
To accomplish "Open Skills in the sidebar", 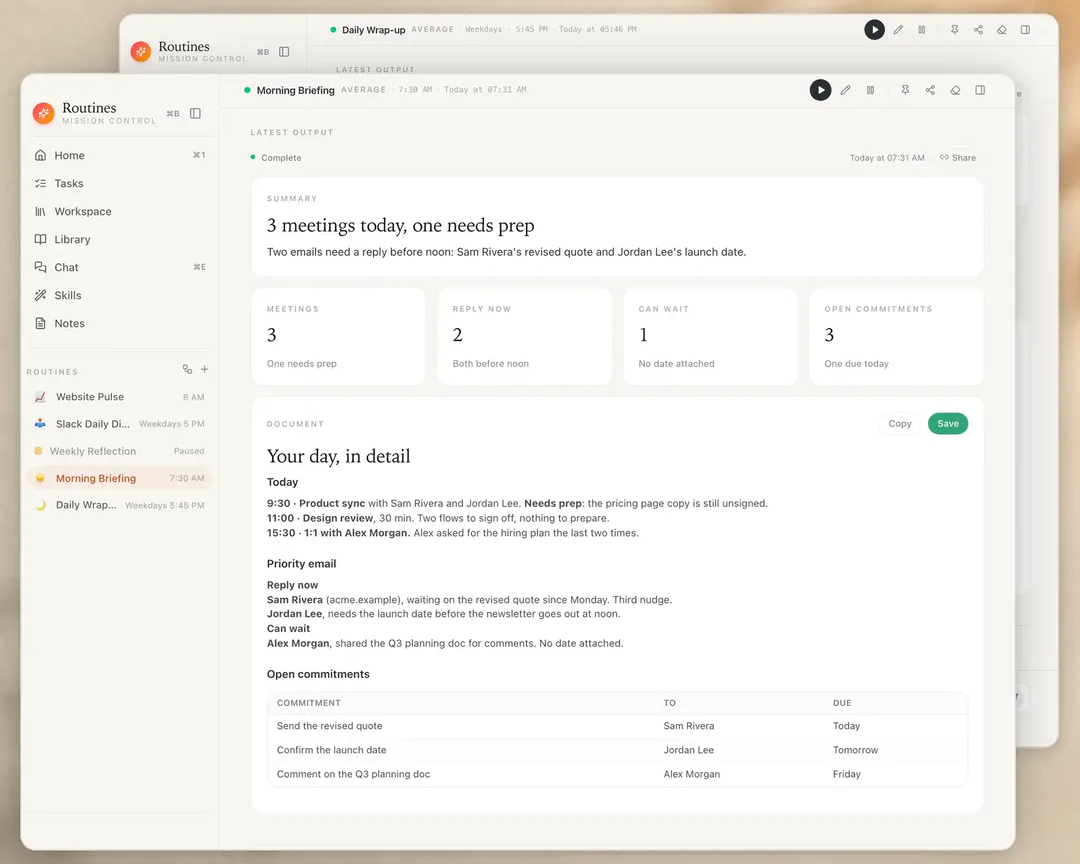I will click(x=120, y=295).
